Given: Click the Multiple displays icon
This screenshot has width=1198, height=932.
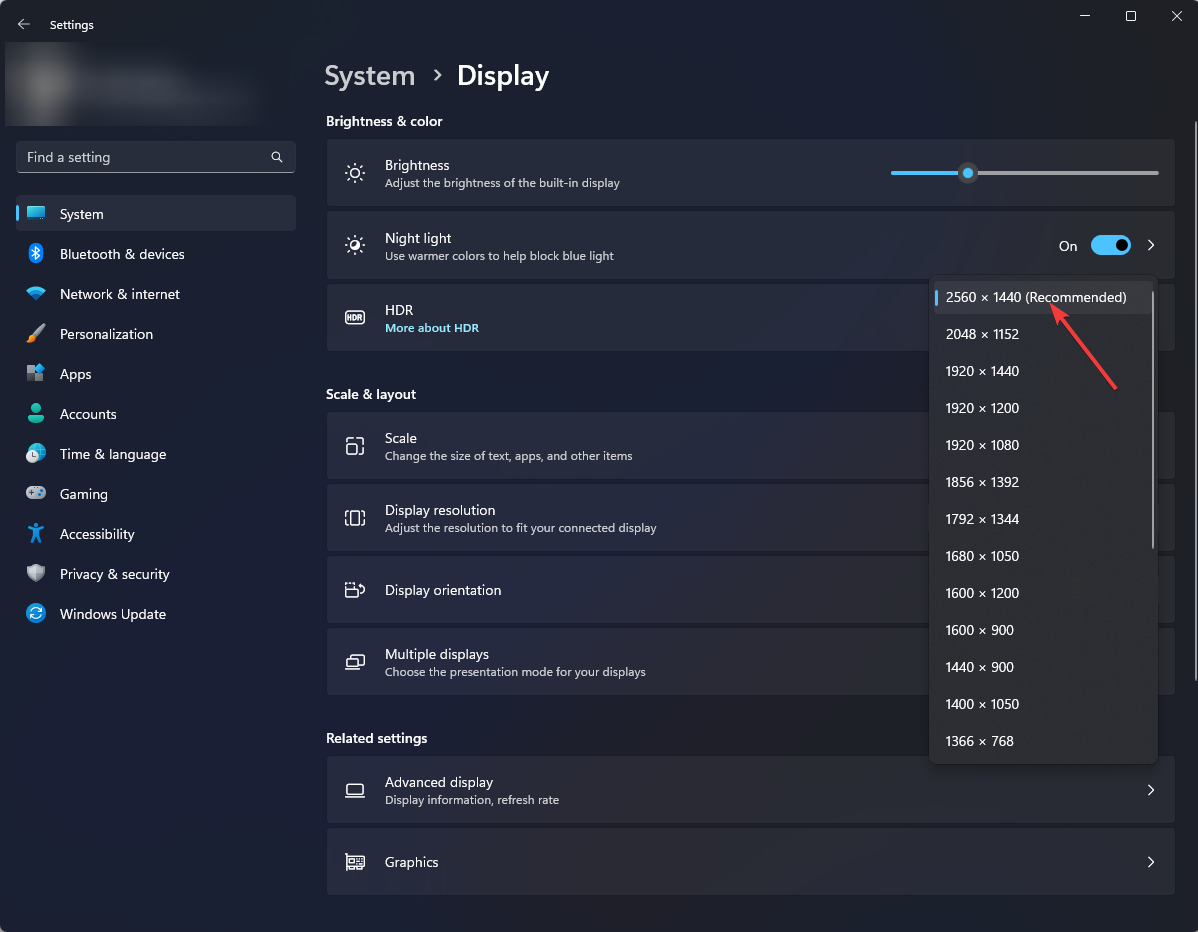Looking at the screenshot, I should tap(355, 662).
